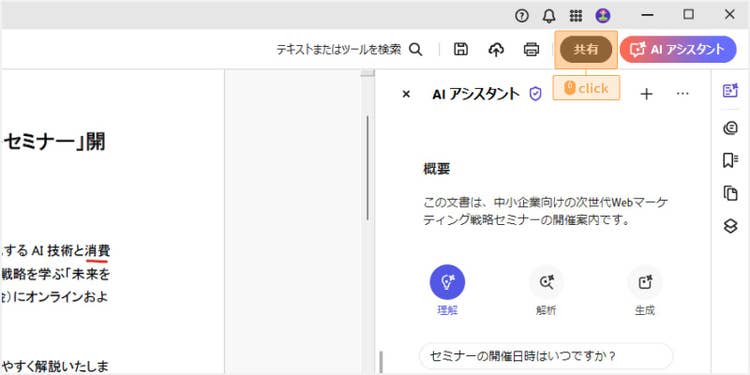Open page thumbnails panel in right rail

730,193
